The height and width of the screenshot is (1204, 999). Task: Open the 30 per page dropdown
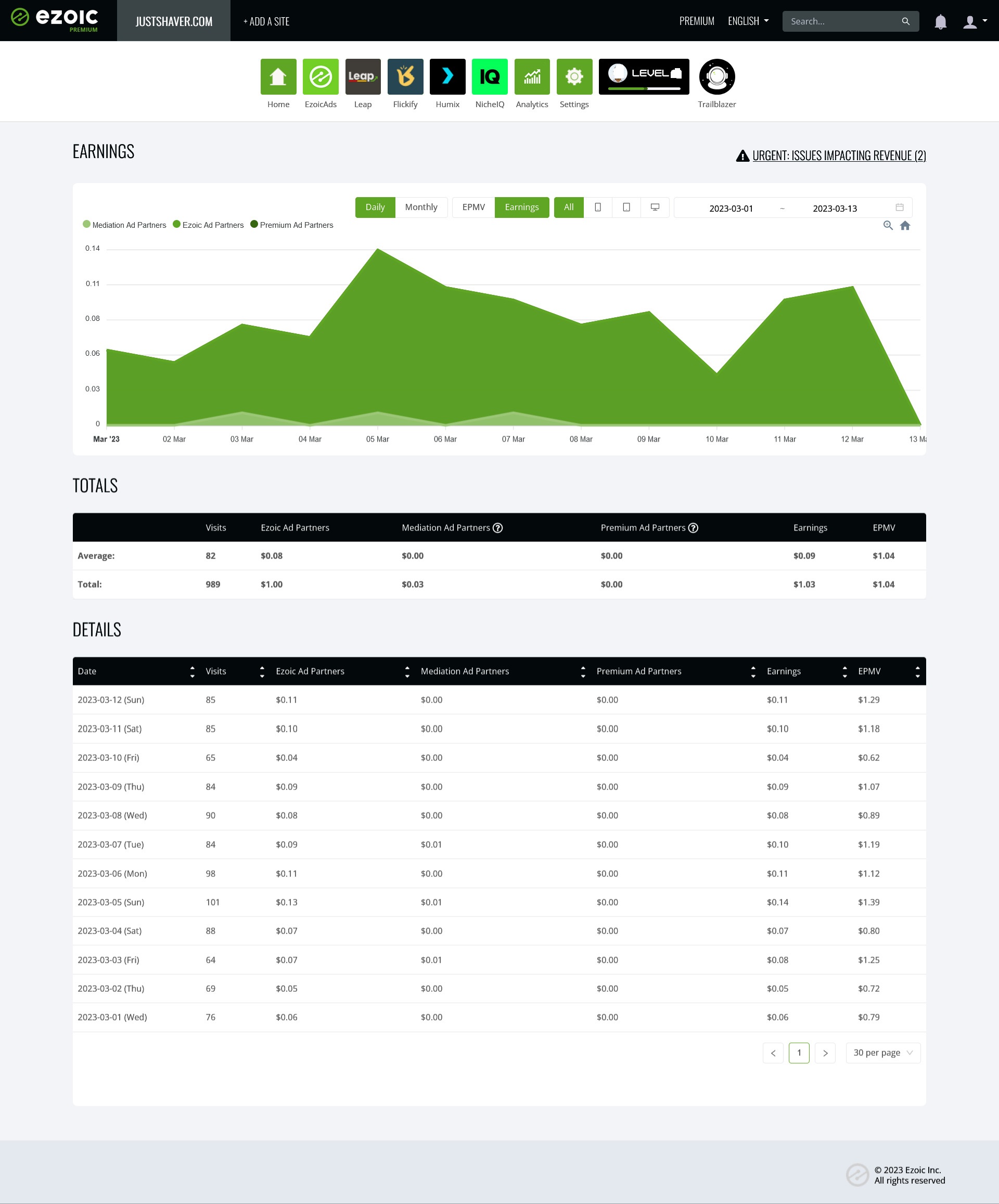(x=883, y=1053)
